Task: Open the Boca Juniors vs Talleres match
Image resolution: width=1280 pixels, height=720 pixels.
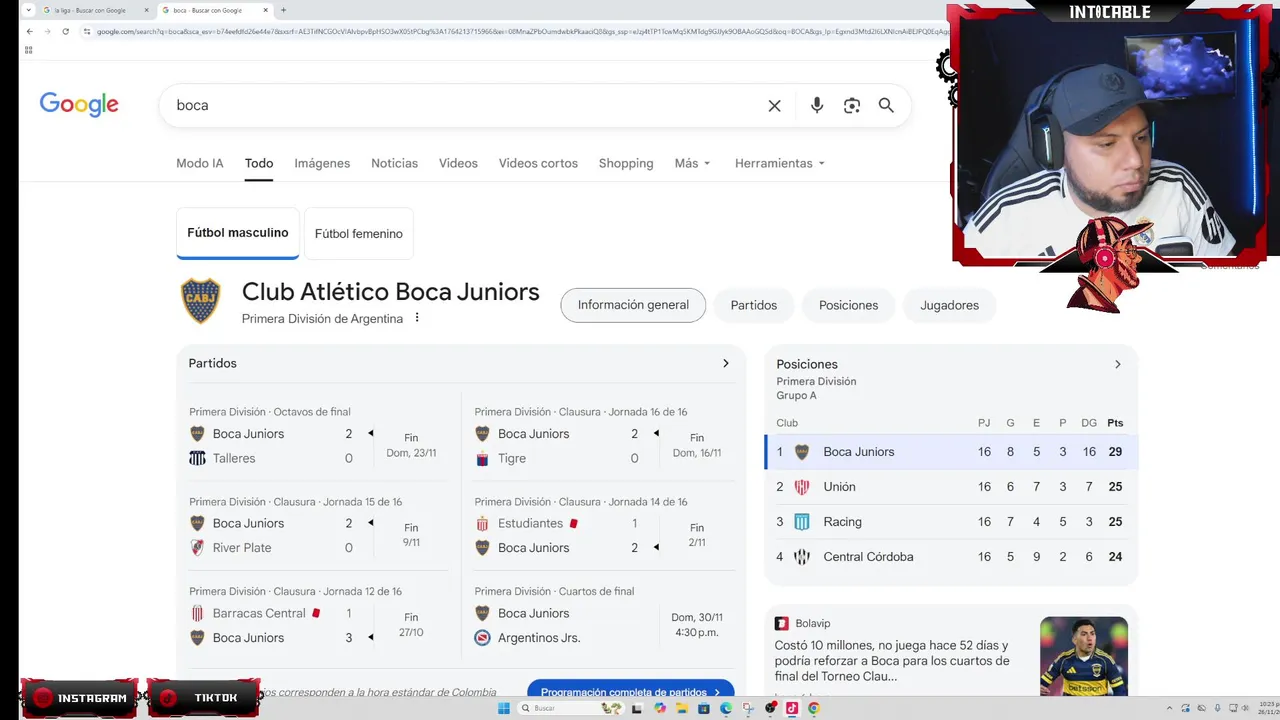Action: [319, 438]
